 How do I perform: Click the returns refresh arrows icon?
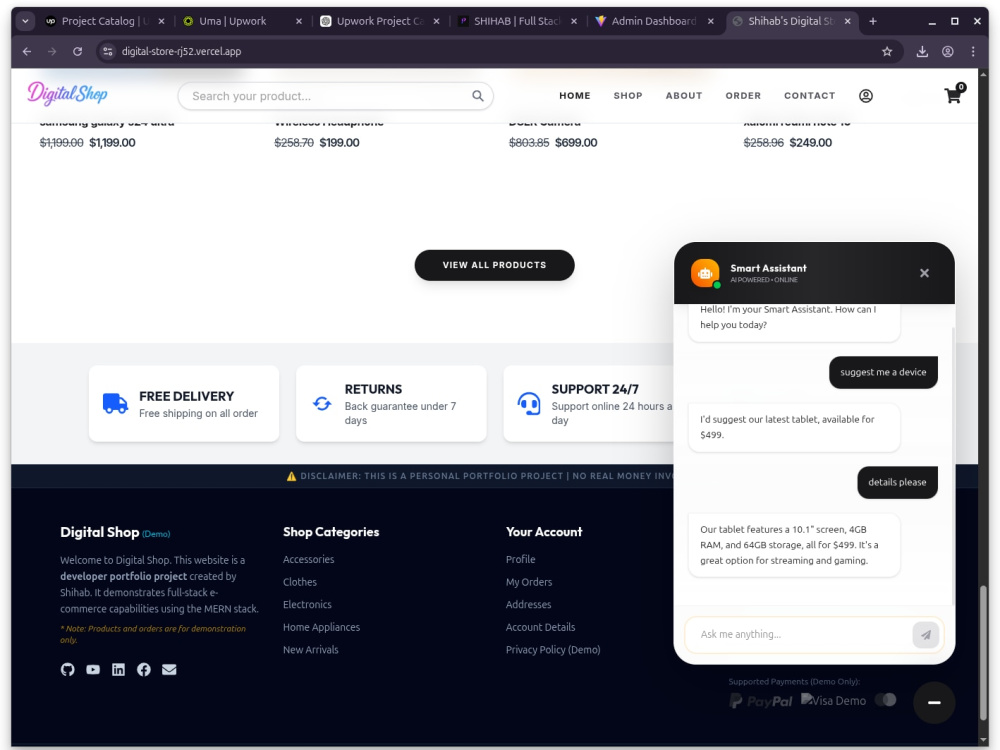click(x=322, y=403)
